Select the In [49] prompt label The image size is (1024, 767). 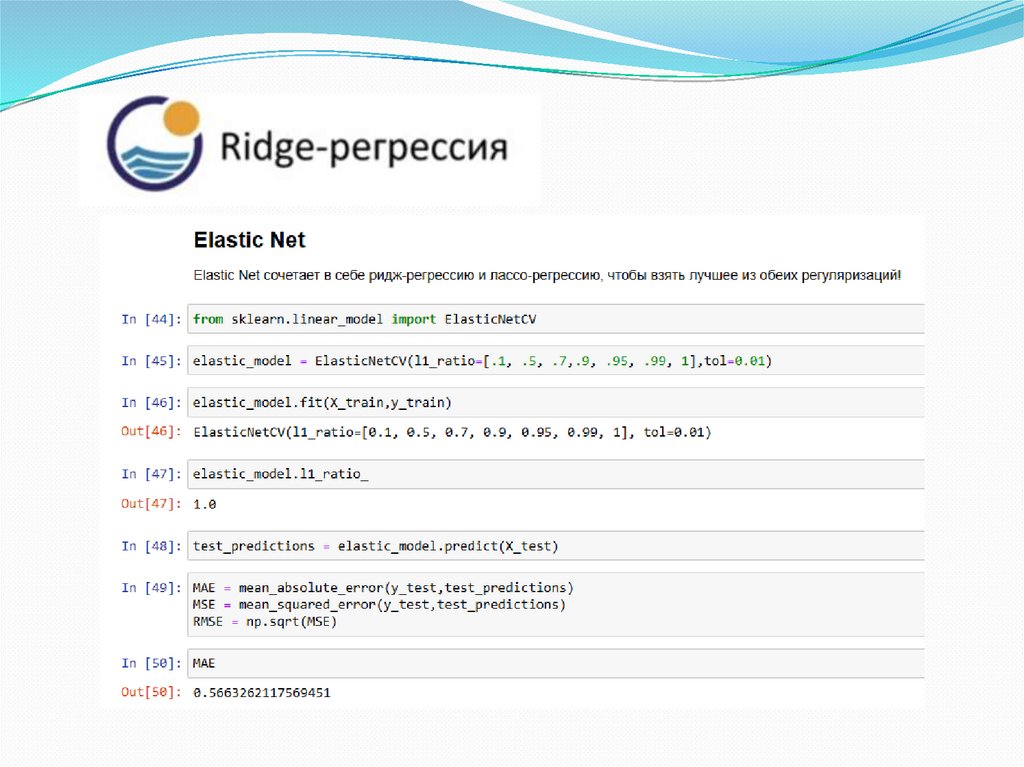pyautogui.click(x=151, y=588)
